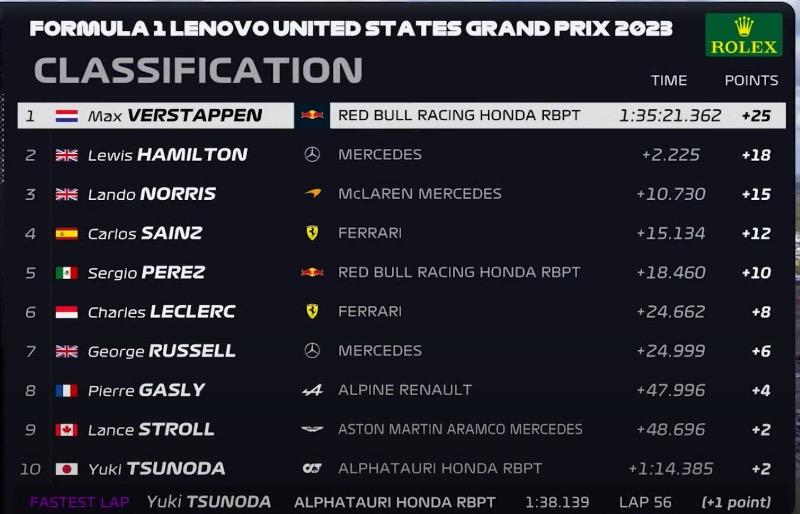This screenshot has width=800, height=514.
Task: Click the AlphaTauri logo beside Tsunoda
Action: [x=312, y=469]
